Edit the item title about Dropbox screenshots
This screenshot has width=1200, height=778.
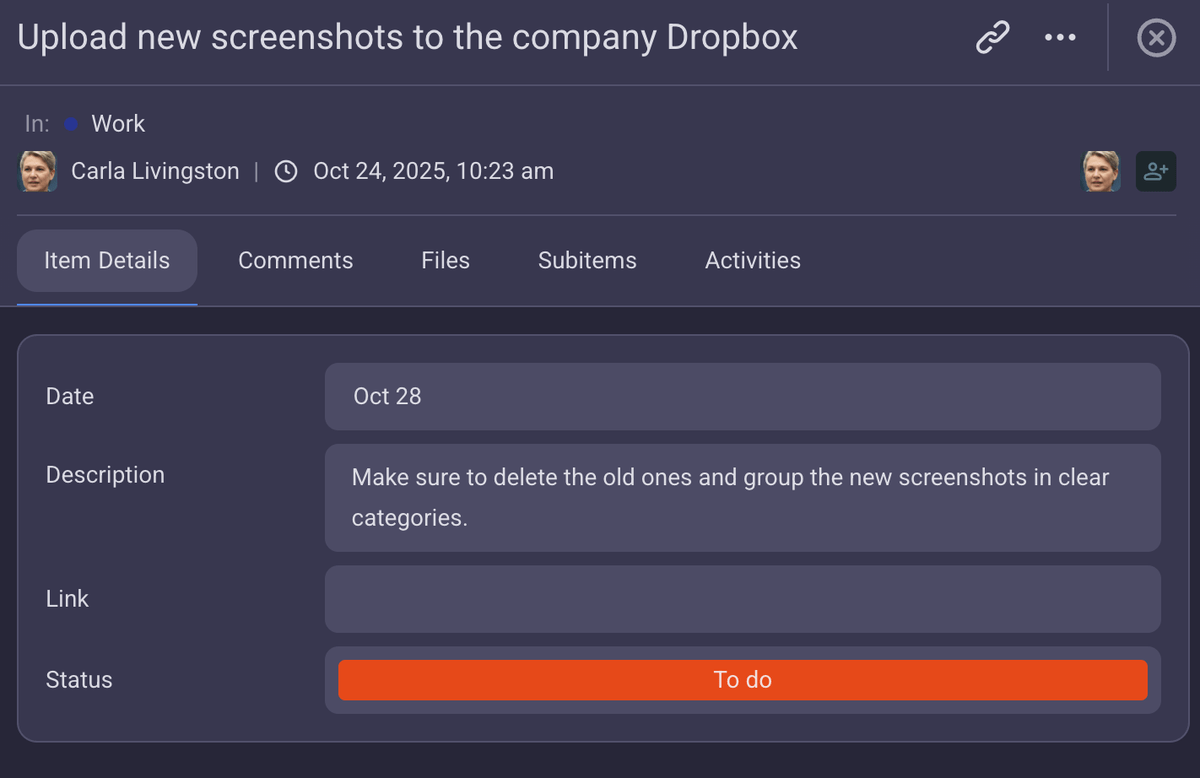pos(408,38)
